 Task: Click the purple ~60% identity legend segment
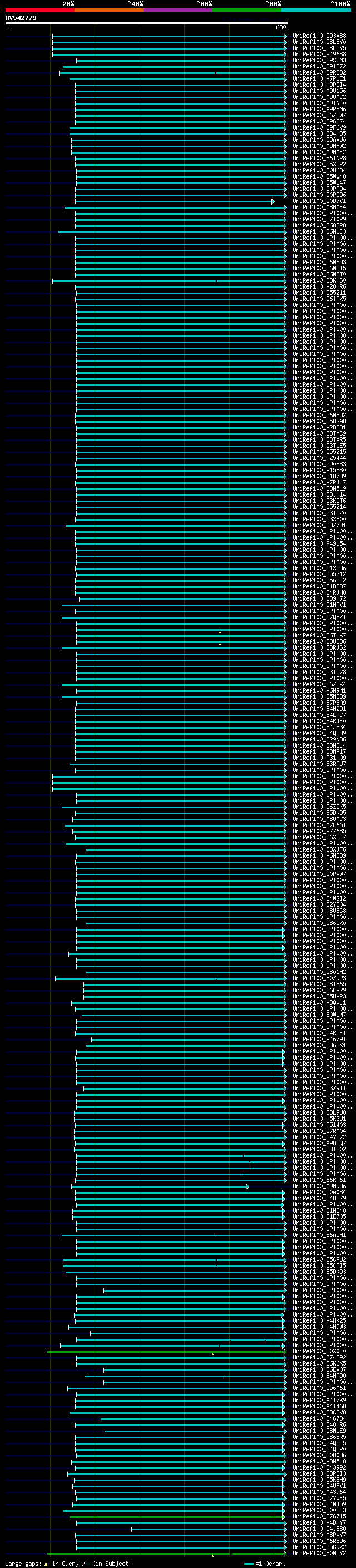point(177,10)
